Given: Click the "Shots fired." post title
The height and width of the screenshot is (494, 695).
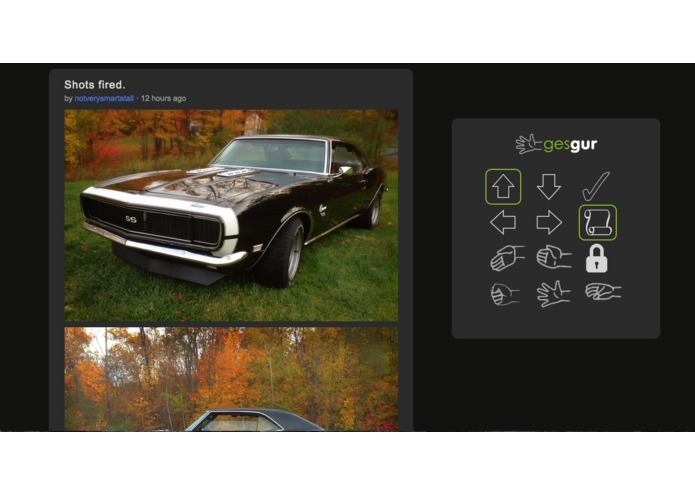Looking at the screenshot, I should point(94,85).
